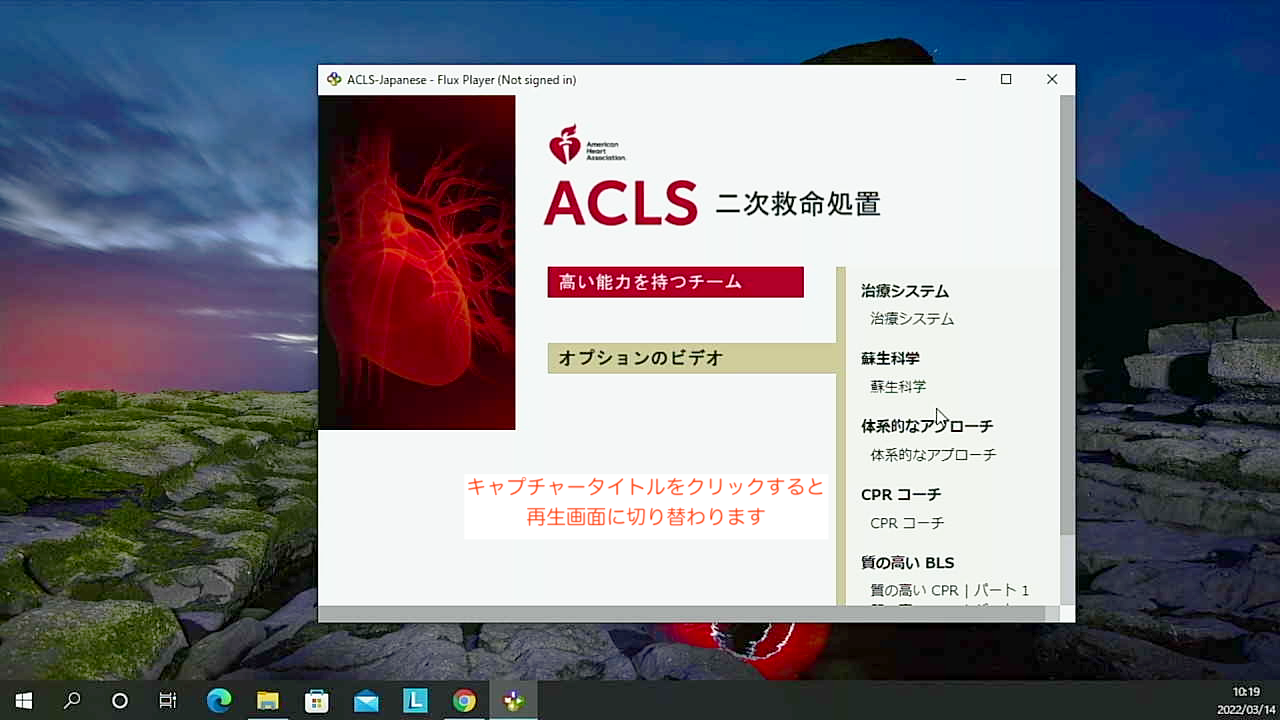The height and width of the screenshot is (720, 1280).
Task: Close the Flux Player window
Action: [1052, 79]
